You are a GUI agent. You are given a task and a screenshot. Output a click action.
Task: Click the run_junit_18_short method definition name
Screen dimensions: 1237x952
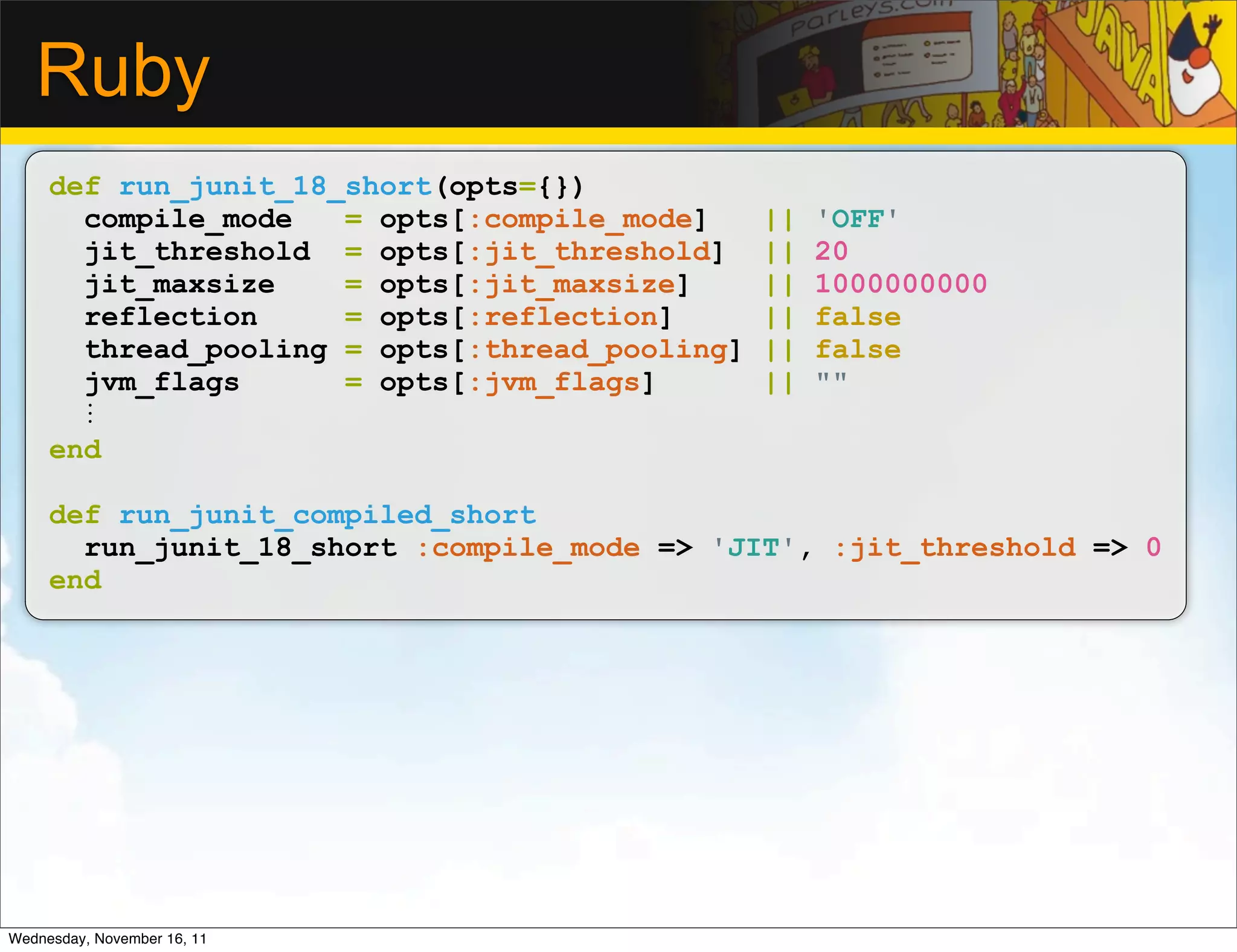click(275, 186)
